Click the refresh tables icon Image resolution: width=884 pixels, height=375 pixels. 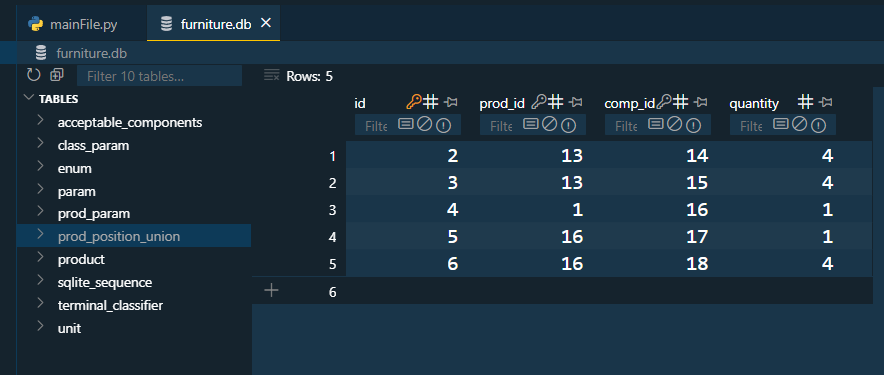coord(34,75)
